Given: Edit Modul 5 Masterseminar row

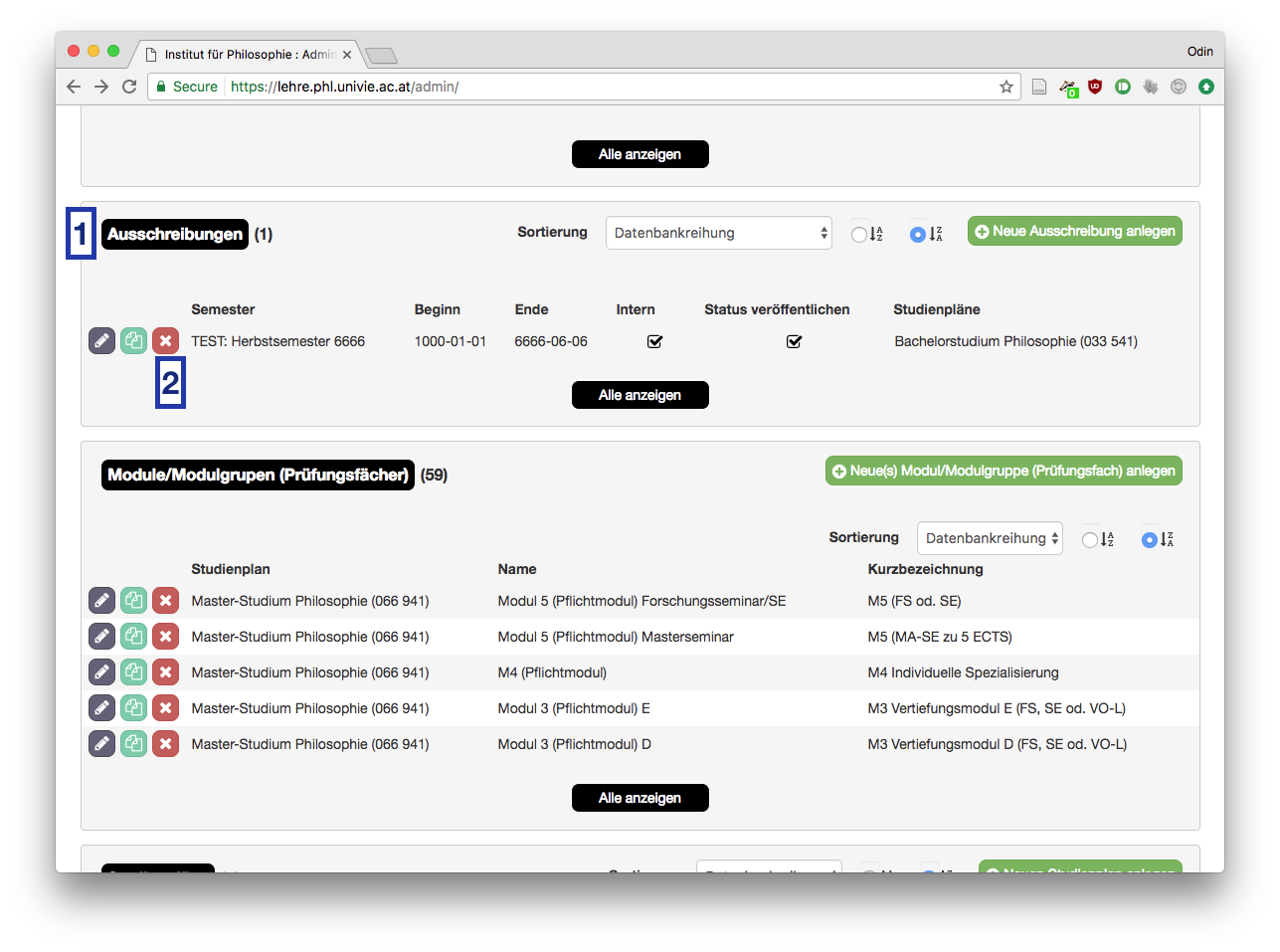Looking at the screenshot, I should (102, 637).
